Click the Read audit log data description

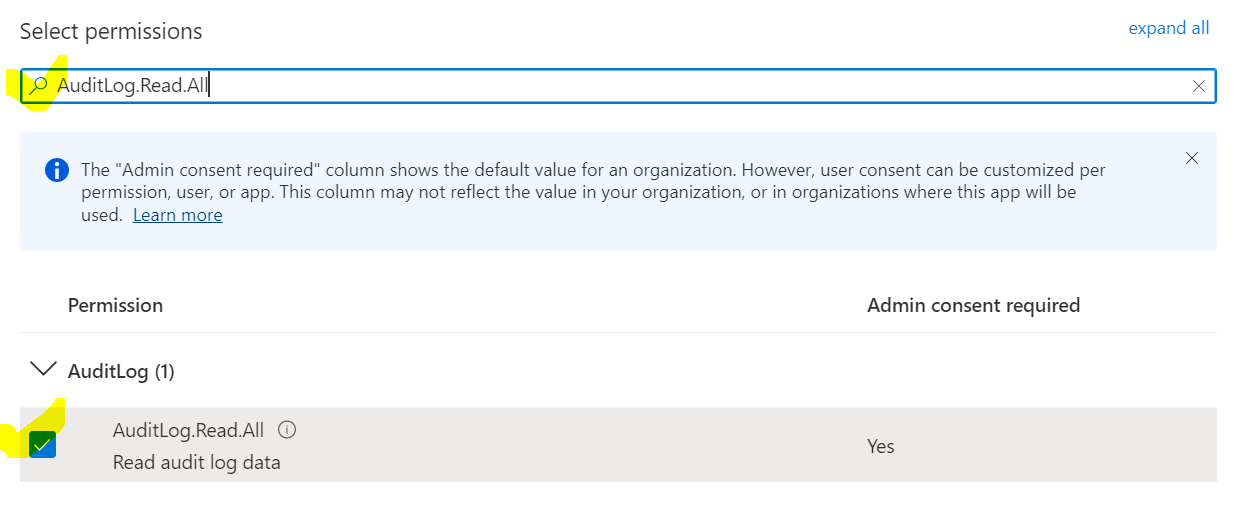point(196,462)
